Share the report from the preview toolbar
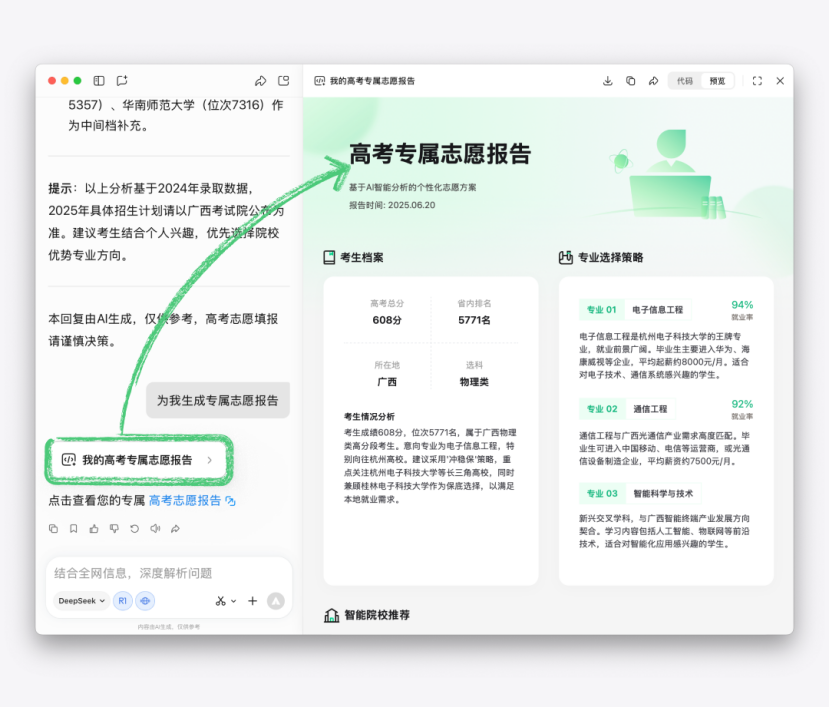The width and height of the screenshot is (830, 708). pyautogui.click(x=654, y=80)
